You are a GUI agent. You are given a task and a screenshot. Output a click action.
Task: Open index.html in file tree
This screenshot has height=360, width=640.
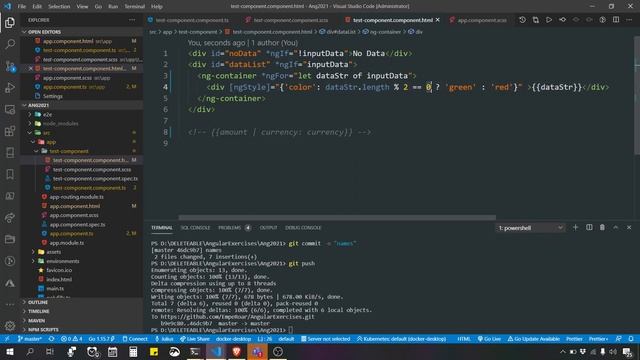[x=59, y=280]
